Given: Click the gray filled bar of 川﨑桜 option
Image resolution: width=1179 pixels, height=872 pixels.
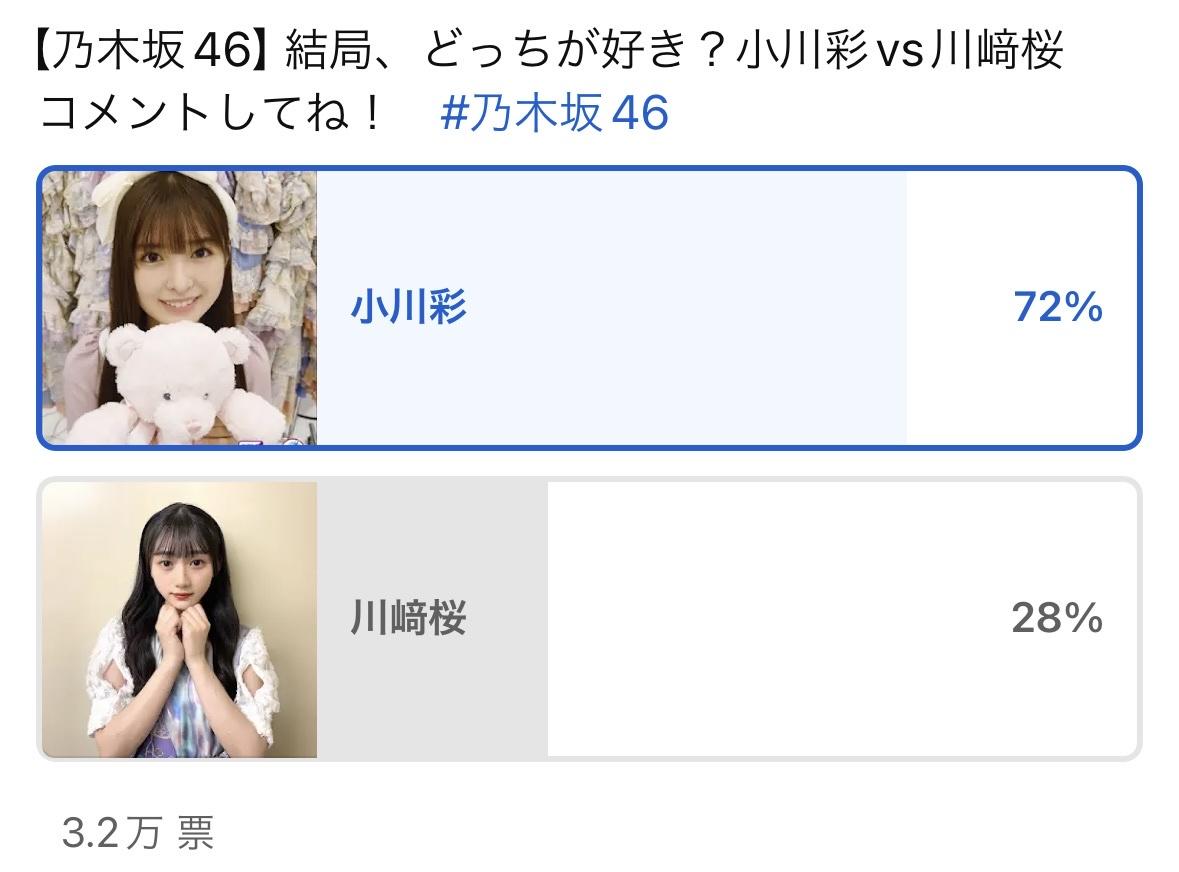Looking at the screenshot, I should [x=432, y=619].
